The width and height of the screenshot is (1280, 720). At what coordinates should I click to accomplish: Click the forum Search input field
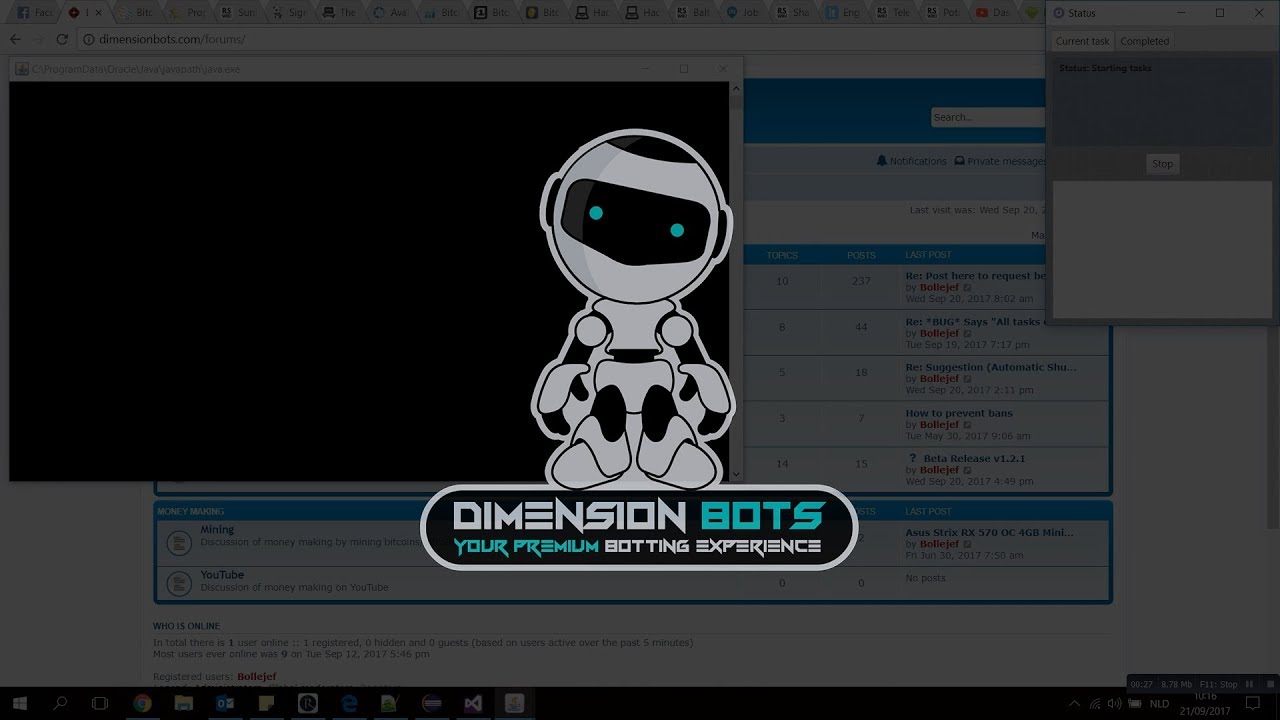pyautogui.click(x=986, y=117)
